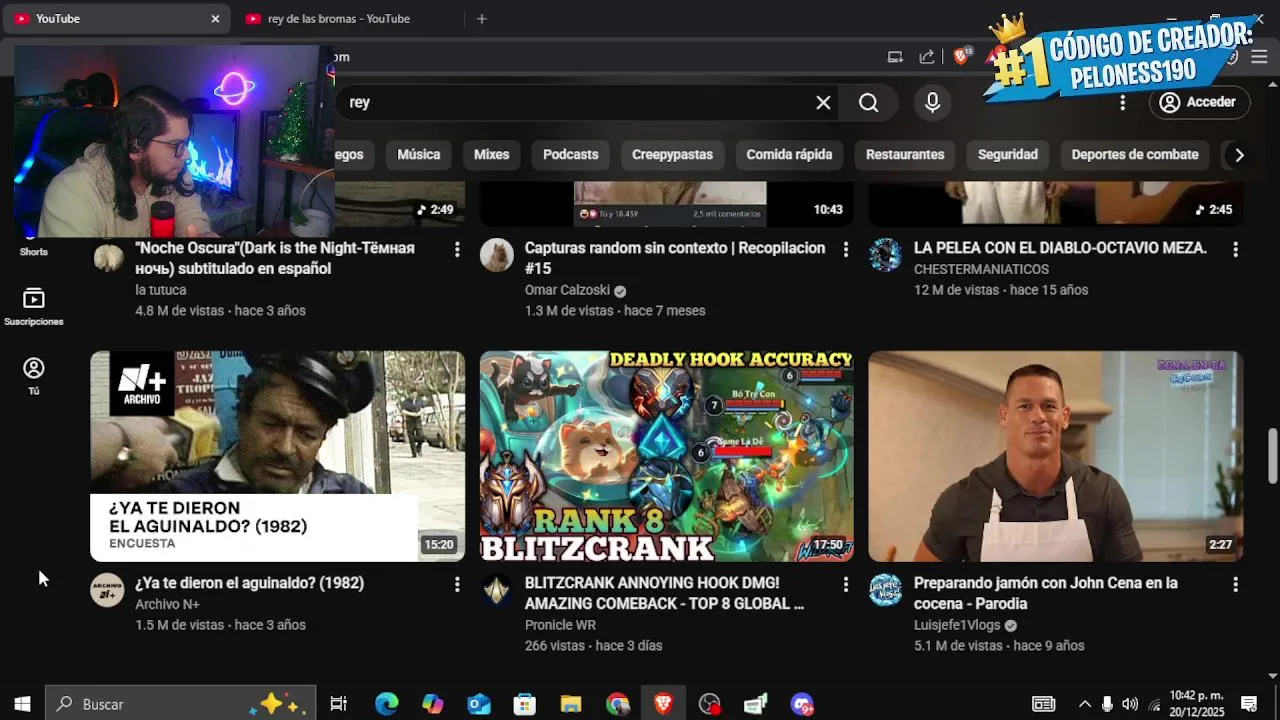Click the Acceder sign-in button

coord(1198,102)
